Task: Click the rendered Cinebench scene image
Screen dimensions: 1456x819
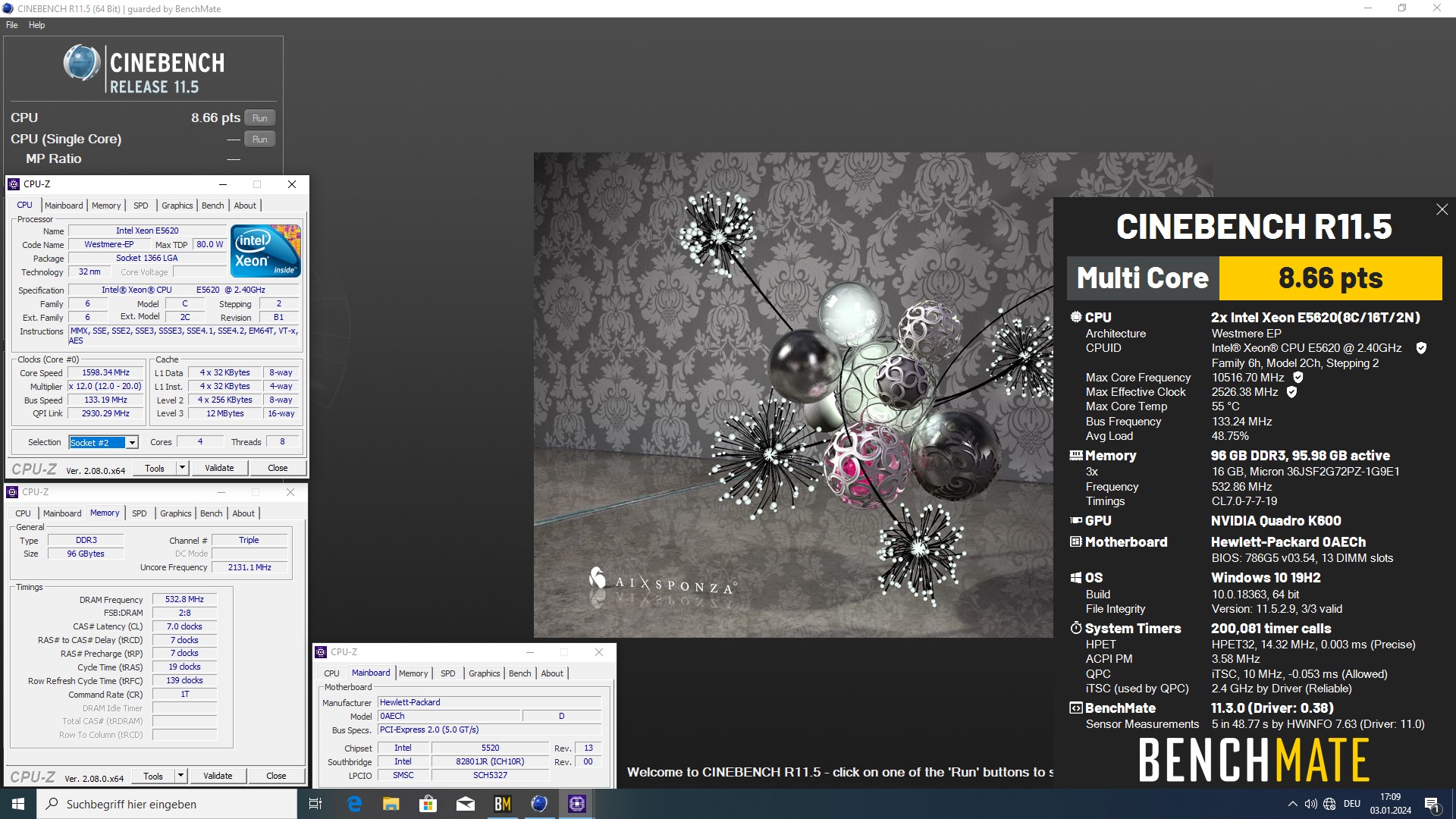Action: click(x=793, y=394)
